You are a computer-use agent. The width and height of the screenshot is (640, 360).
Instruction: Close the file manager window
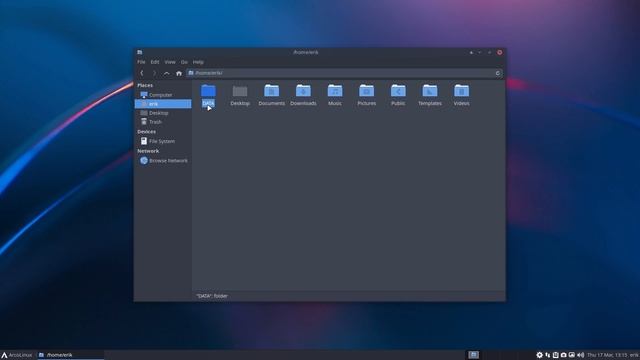pos(500,52)
